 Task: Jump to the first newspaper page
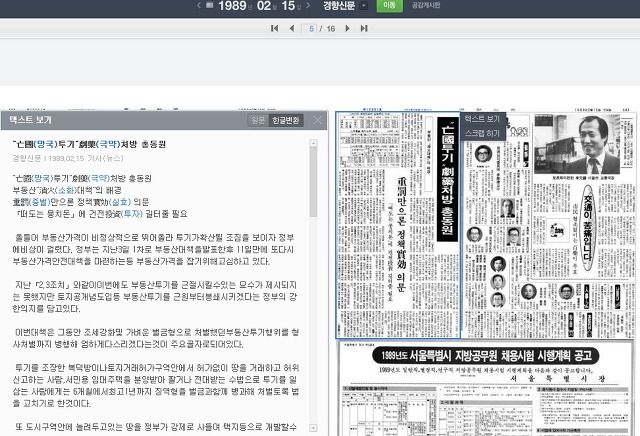coord(274,28)
